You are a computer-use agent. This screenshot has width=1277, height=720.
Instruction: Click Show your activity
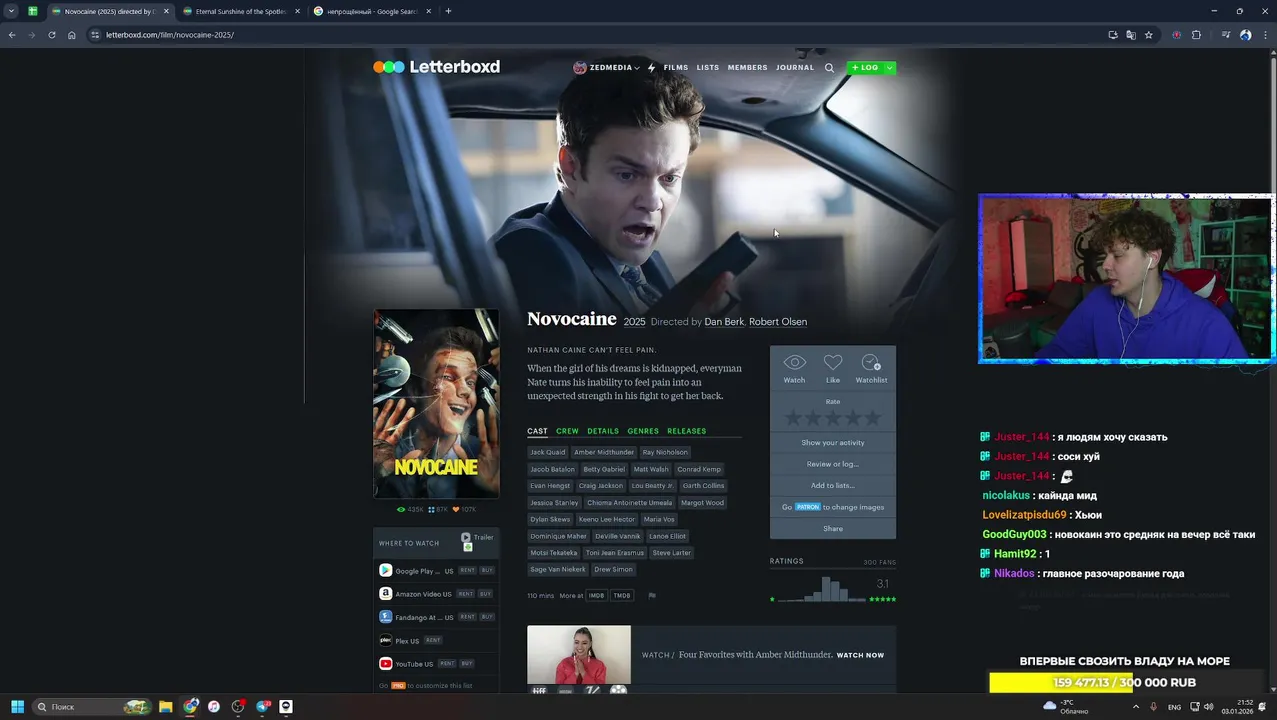(x=833, y=443)
